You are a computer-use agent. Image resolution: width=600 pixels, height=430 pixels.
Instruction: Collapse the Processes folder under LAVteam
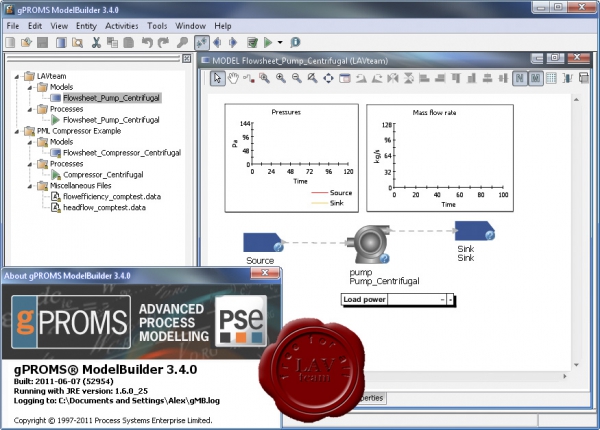(x=29, y=109)
